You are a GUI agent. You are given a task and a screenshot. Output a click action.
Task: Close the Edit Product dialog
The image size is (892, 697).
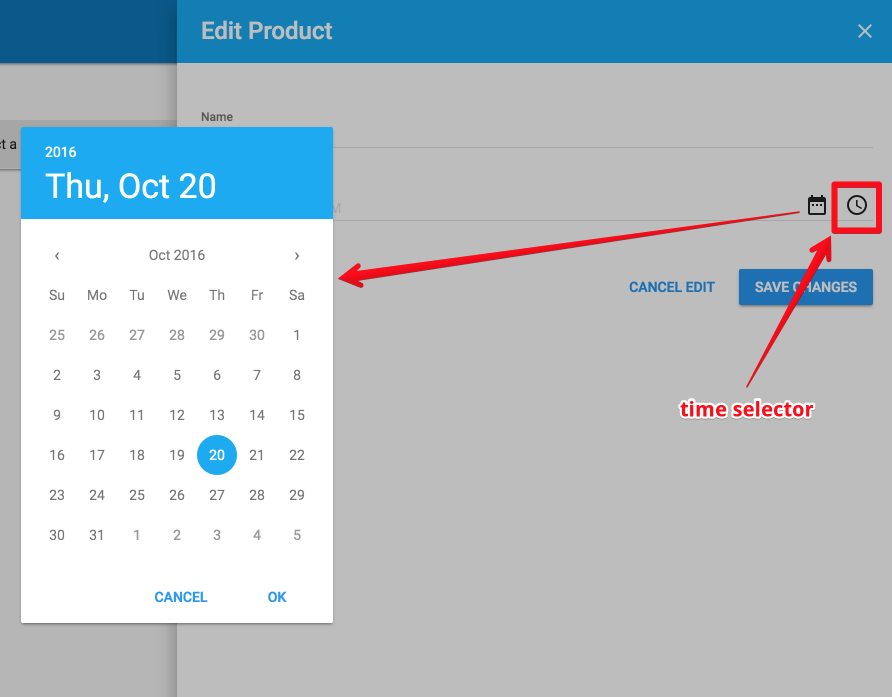coord(865,31)
